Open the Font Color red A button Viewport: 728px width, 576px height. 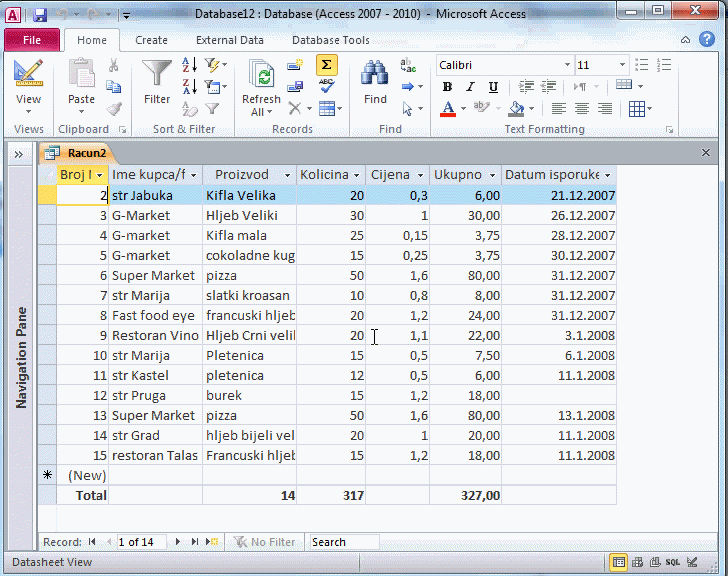(448, 109)
